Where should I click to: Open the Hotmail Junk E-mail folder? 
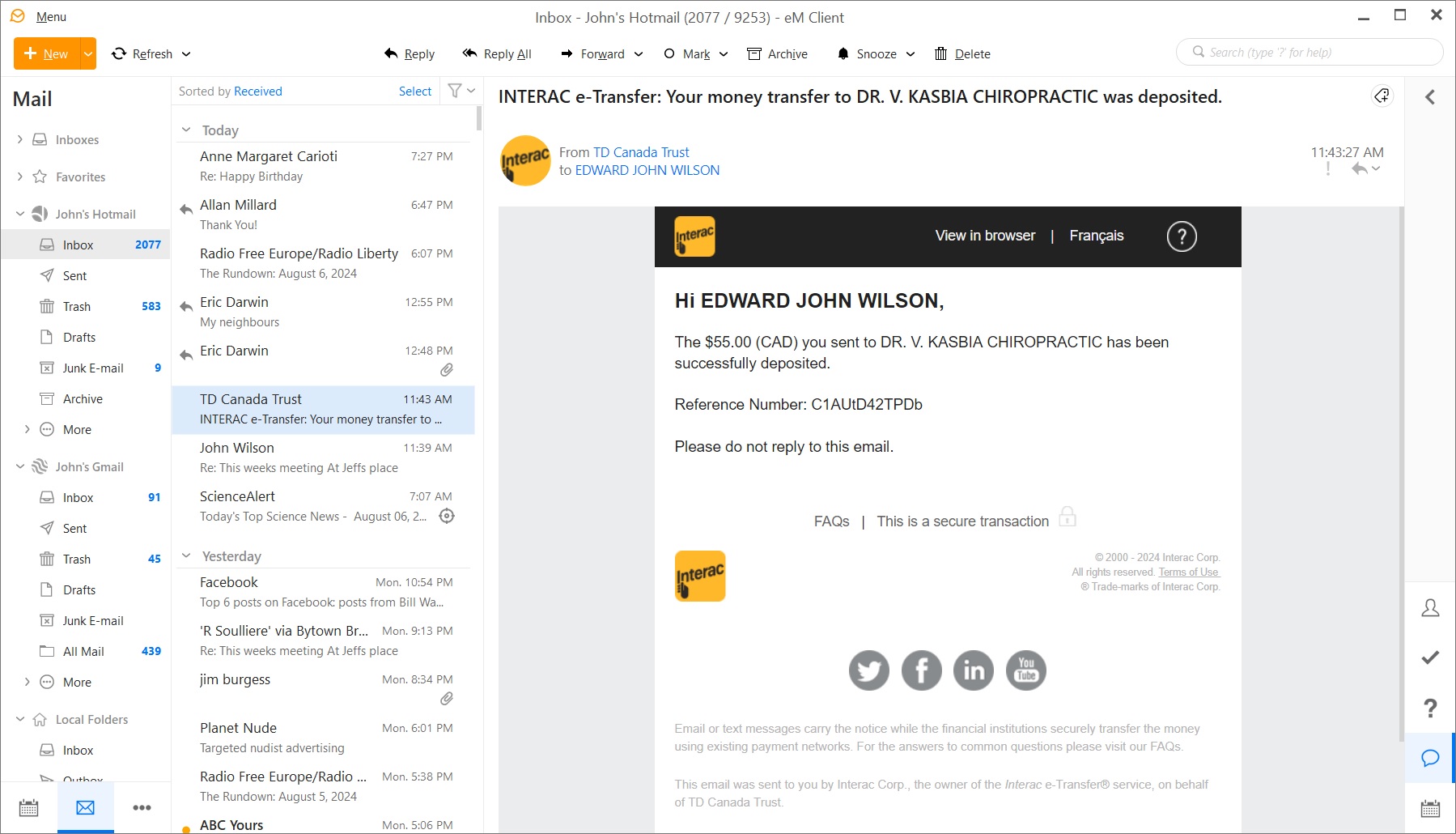click(86, 368)
